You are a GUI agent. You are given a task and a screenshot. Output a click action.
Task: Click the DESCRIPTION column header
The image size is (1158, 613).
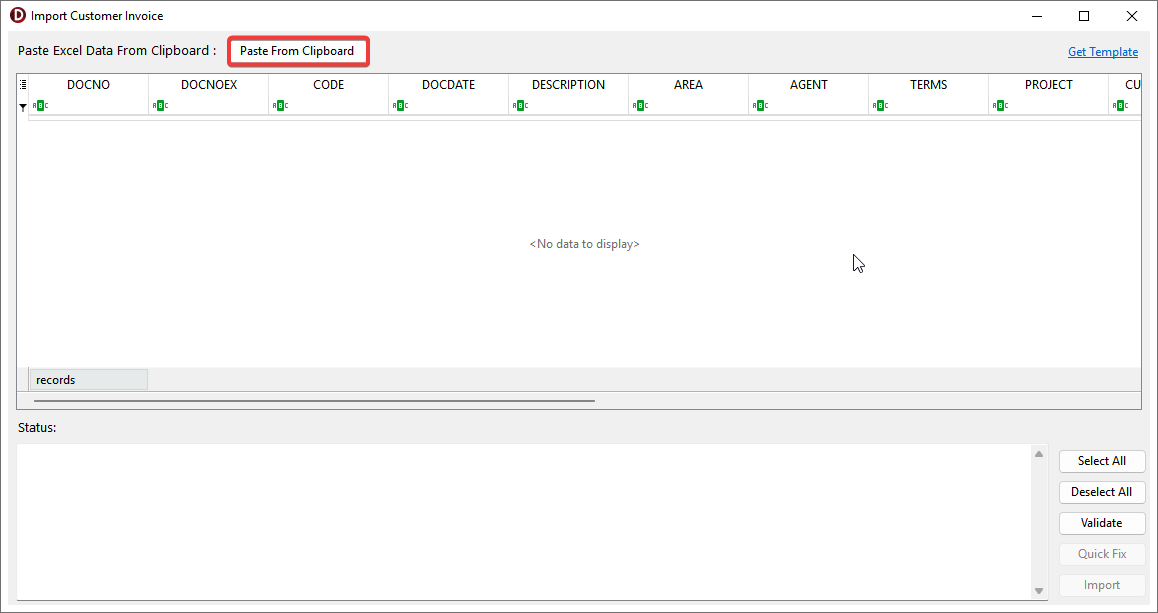click(568, 85)
